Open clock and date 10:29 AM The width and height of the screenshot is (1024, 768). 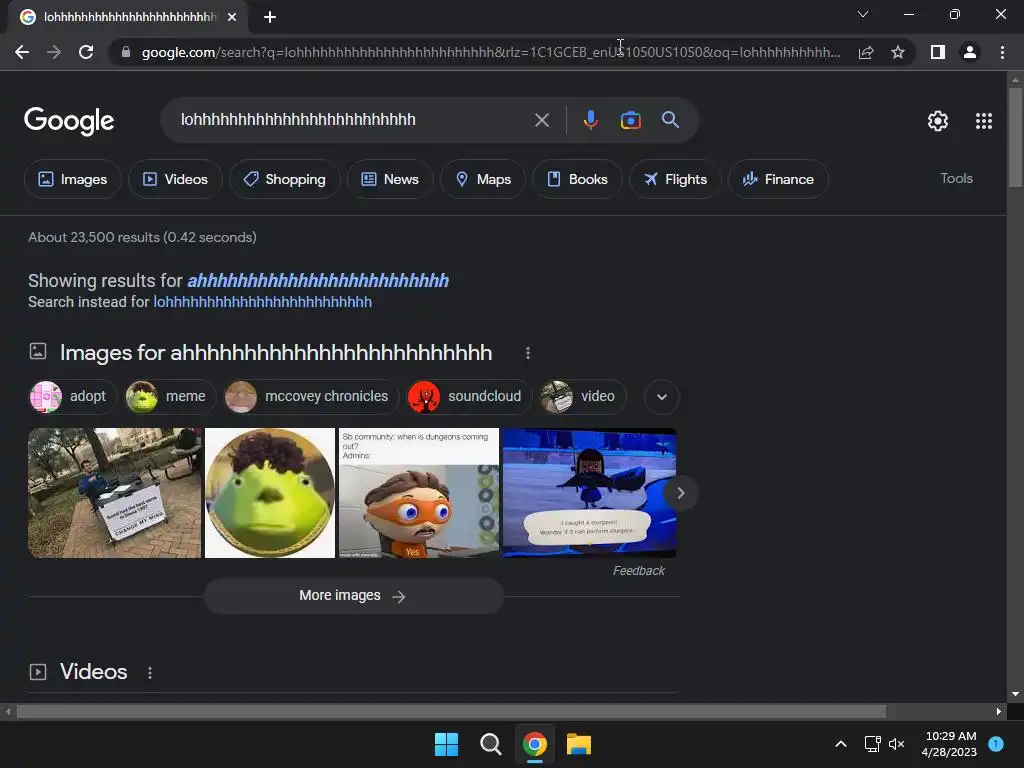[950, 744]
